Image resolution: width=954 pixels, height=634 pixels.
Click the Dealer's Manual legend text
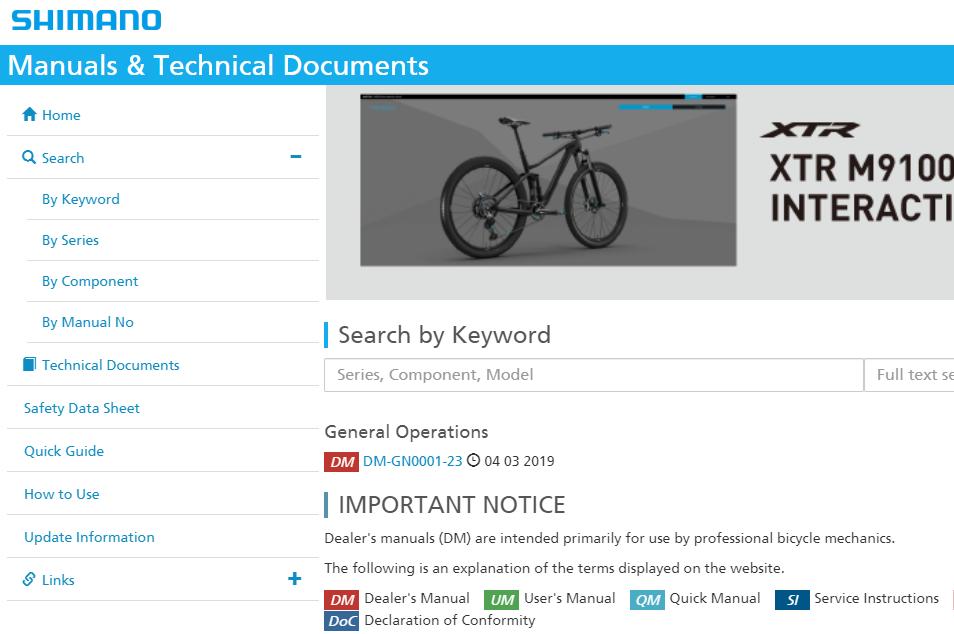[x=417, y=599]
